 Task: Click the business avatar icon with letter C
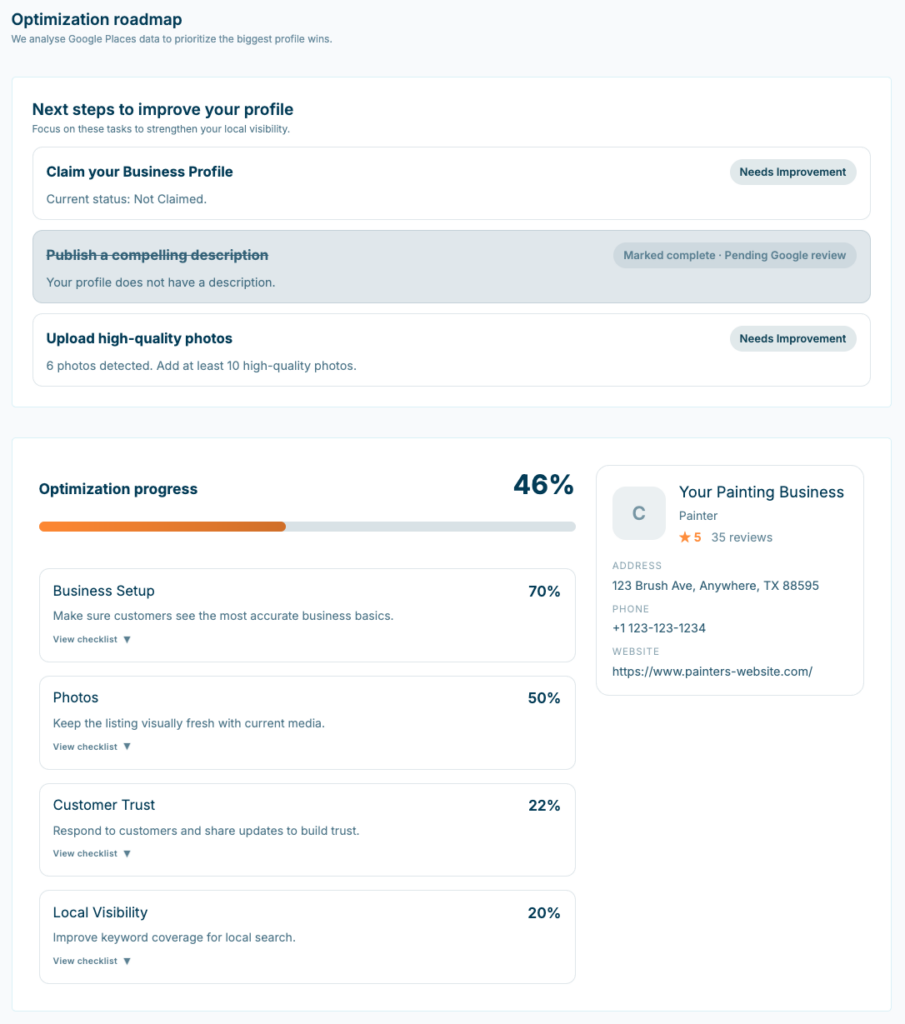pos(639,513)
